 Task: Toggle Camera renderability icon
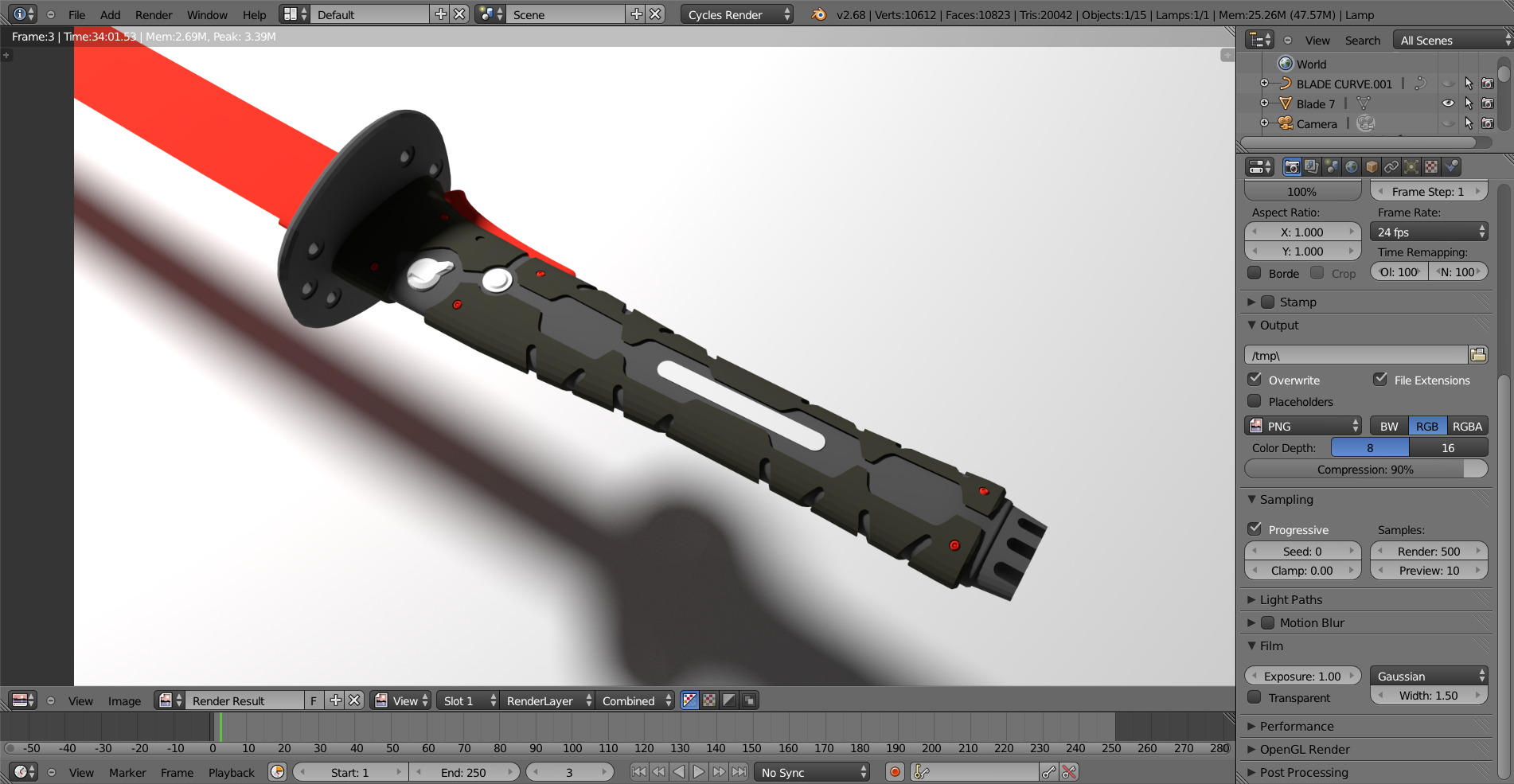[1488, 123]
